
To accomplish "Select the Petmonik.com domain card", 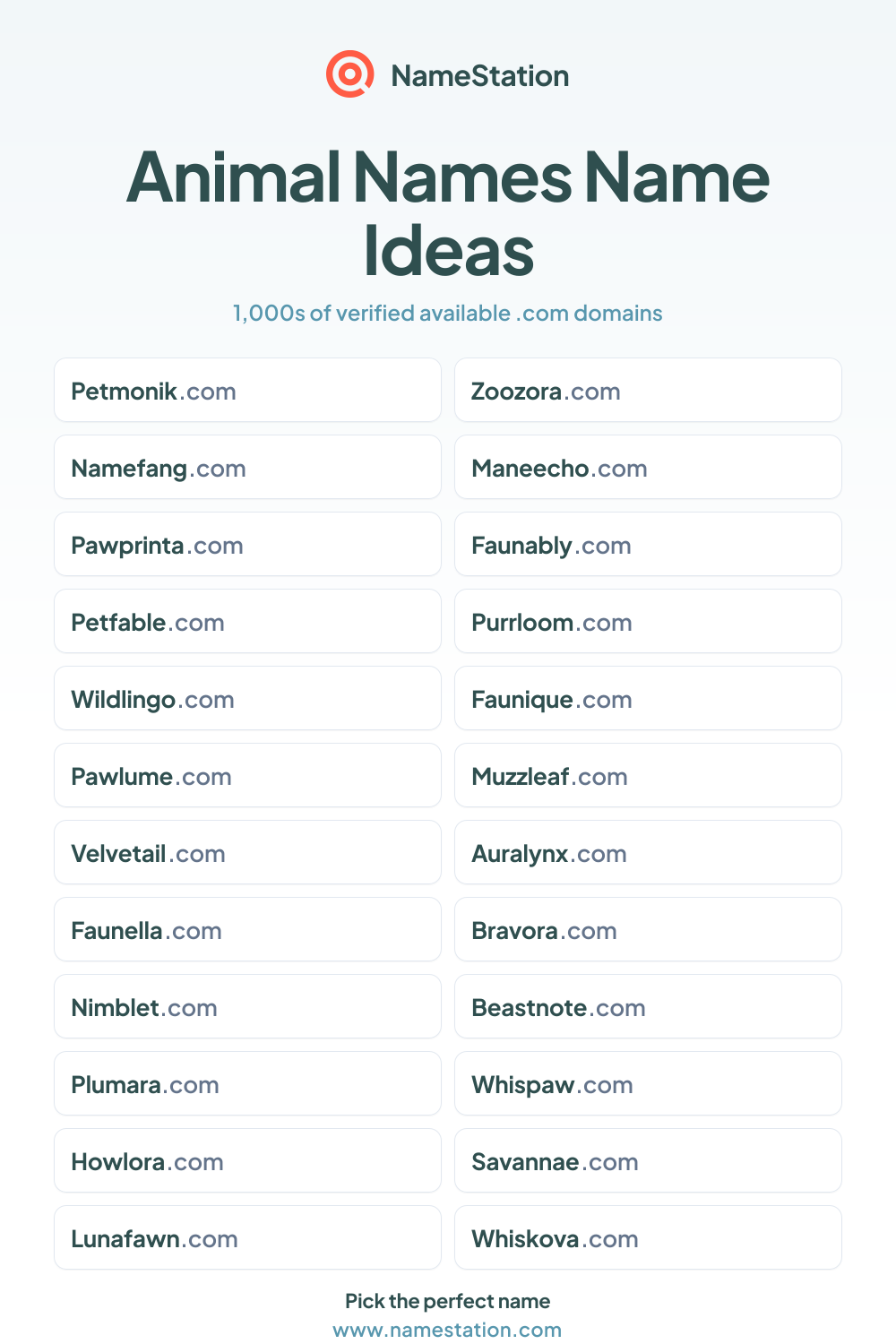I will pyautogui.click(x=247, y=390).
